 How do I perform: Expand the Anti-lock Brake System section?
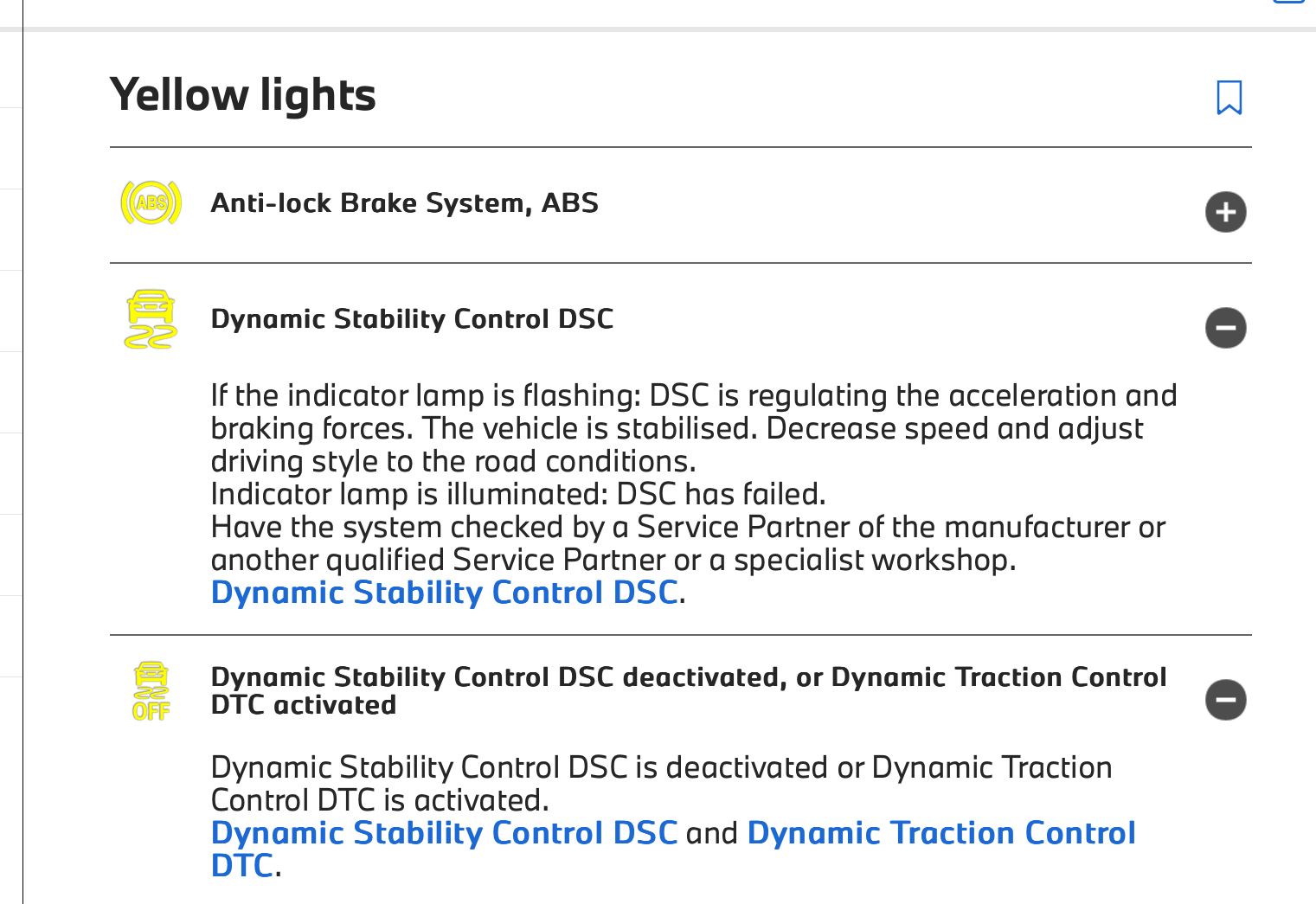coord(1225,212)
